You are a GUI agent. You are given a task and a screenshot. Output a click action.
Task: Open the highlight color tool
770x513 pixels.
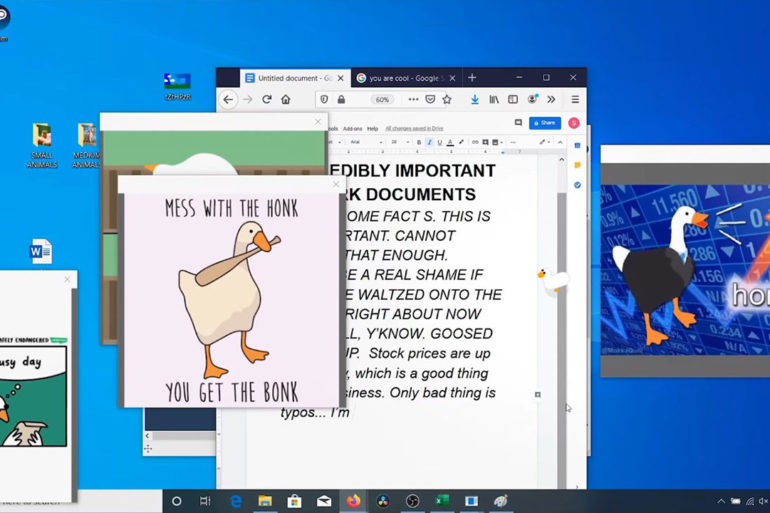click(x=461, y=142)
